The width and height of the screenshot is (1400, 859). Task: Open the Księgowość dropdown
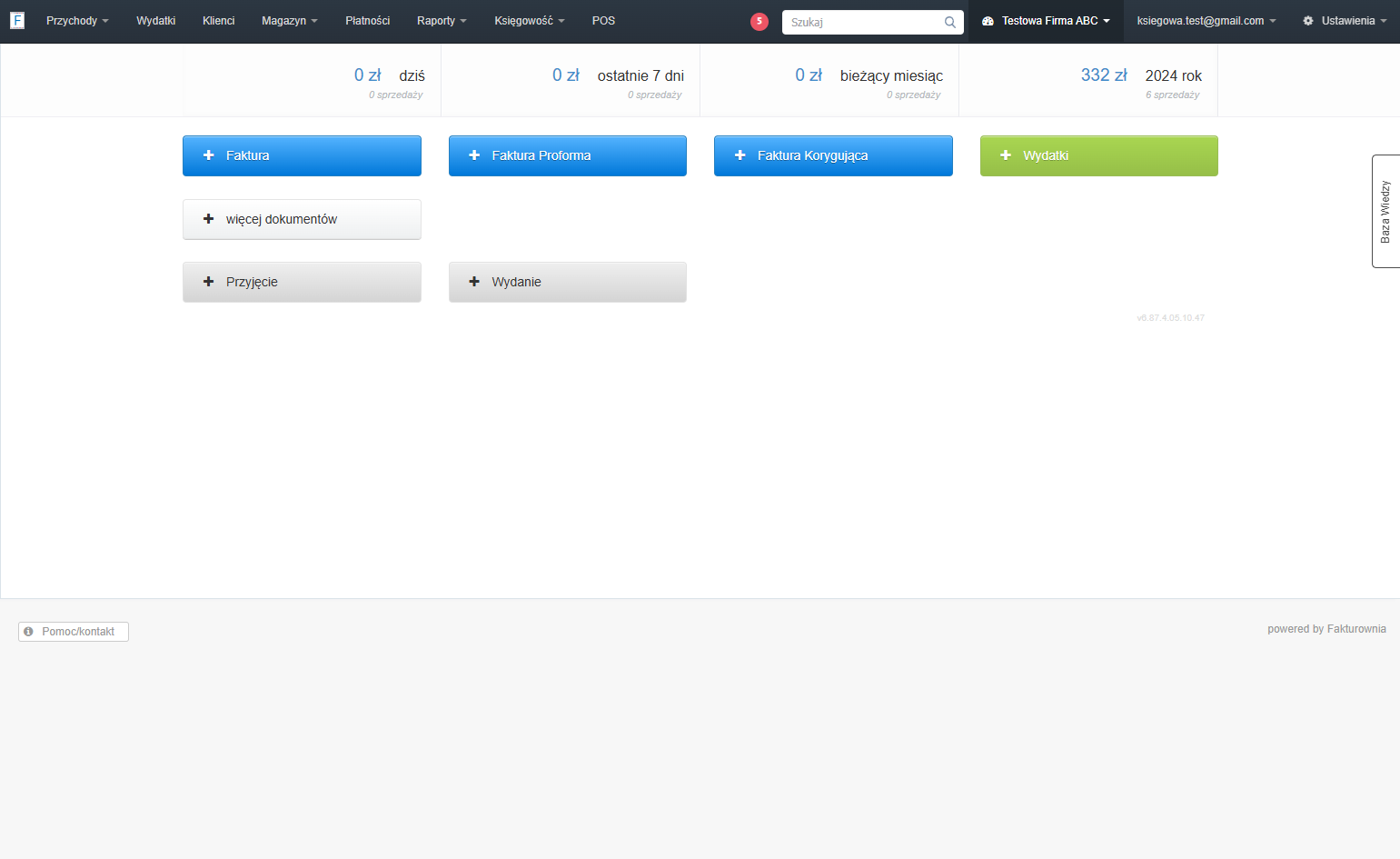point(530,21)
